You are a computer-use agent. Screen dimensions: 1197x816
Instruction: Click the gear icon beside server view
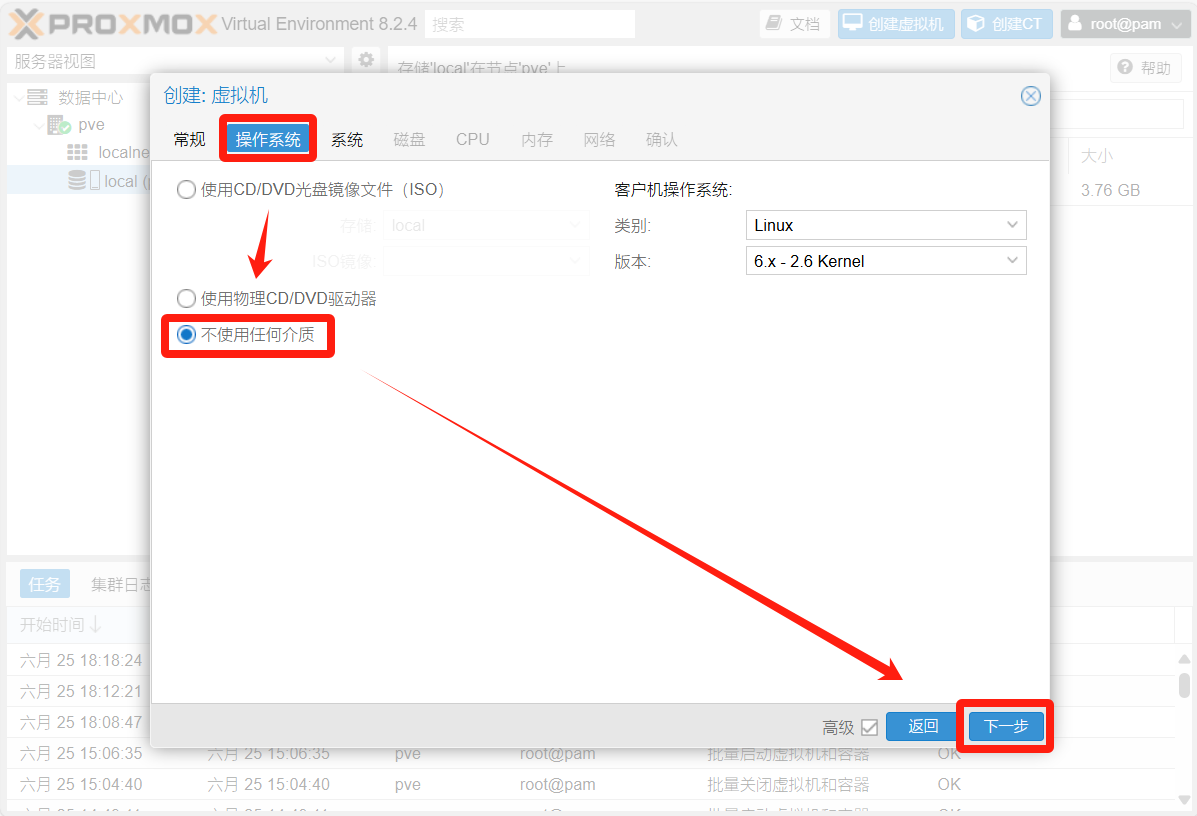point(366,60)
